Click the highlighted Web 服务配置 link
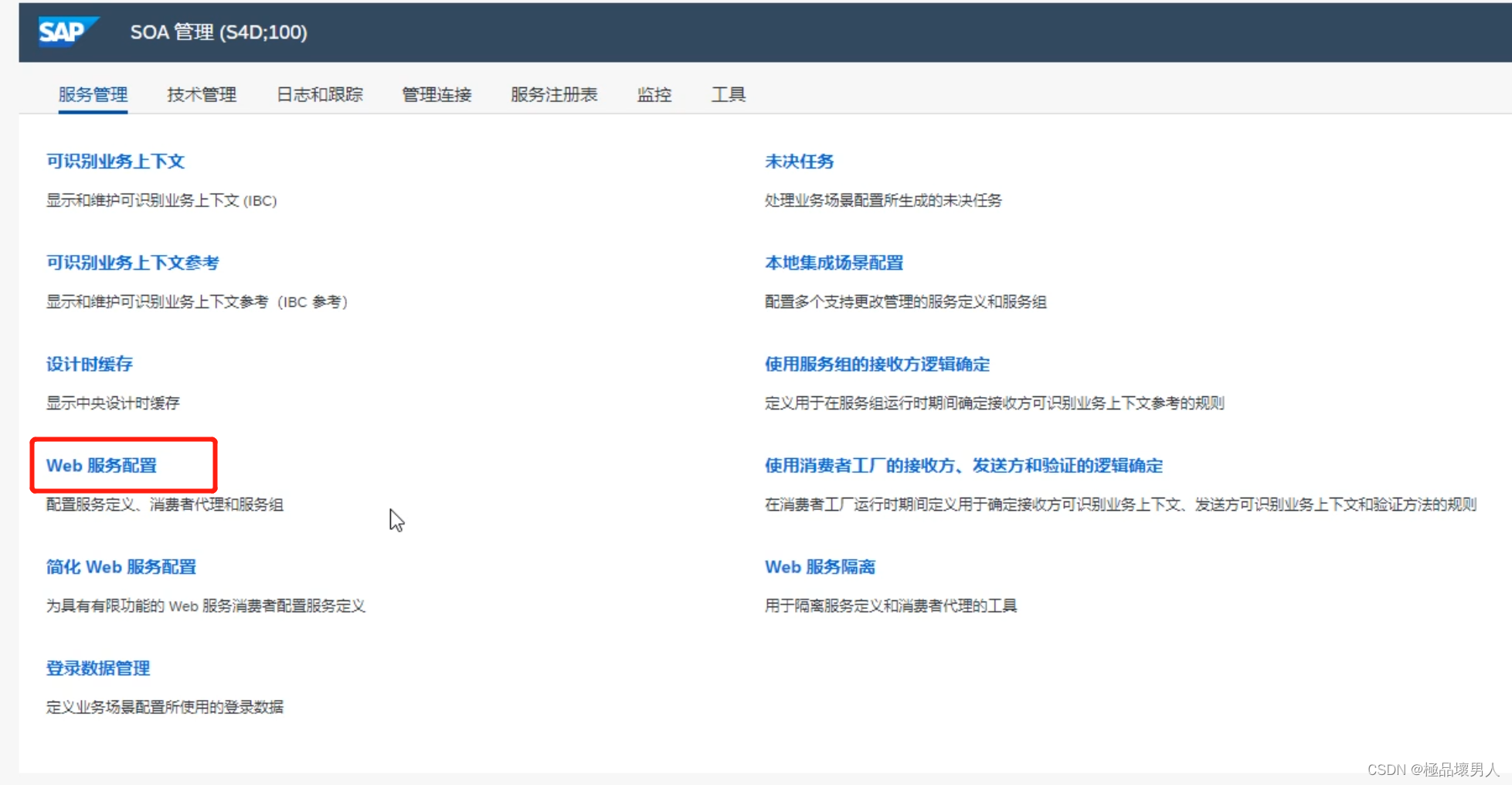Screen dimensions: 1512x785 click(x=102, y=465)
